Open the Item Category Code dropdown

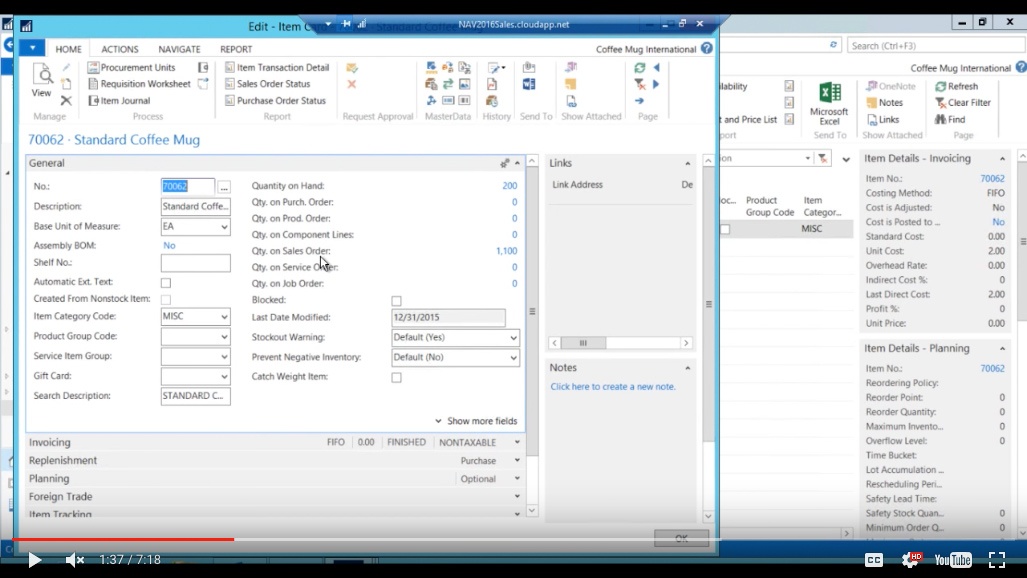pos(224,317)
